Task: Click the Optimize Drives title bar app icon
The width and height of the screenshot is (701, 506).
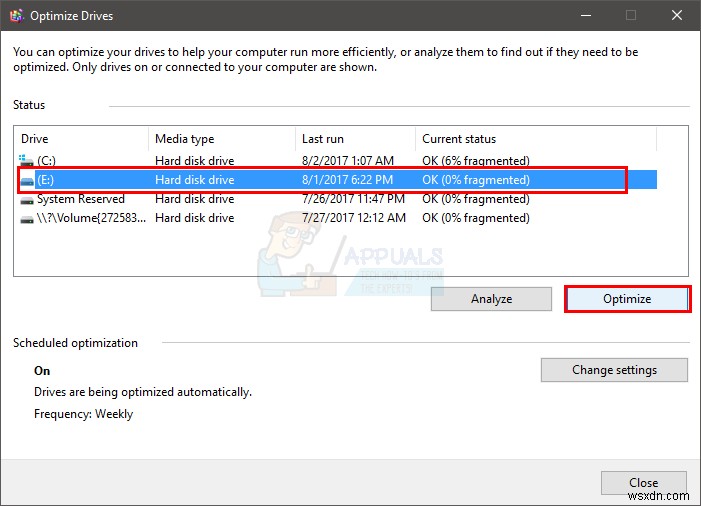Action: (17, 16)
